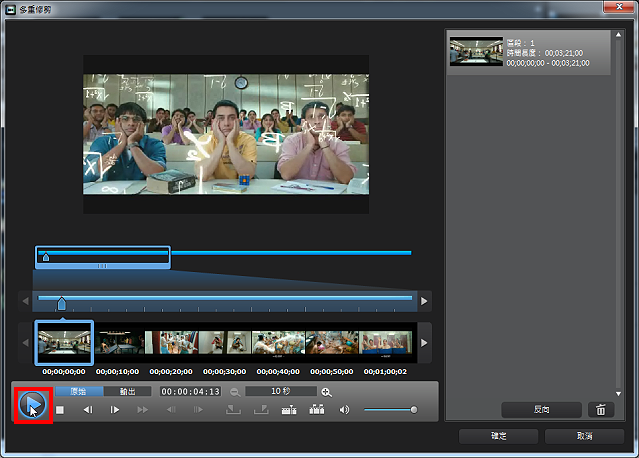Select filmstrip thumbnail at 00;00;00;00
This screenshot has height=458, width=639.
coord(64,342)
